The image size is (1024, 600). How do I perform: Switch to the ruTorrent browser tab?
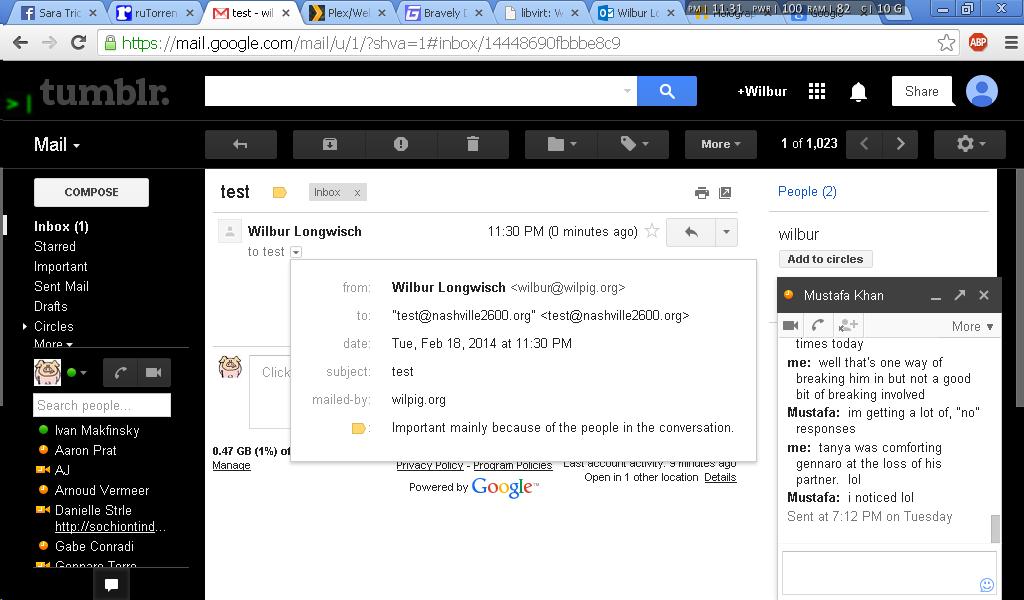click(154, 12)
